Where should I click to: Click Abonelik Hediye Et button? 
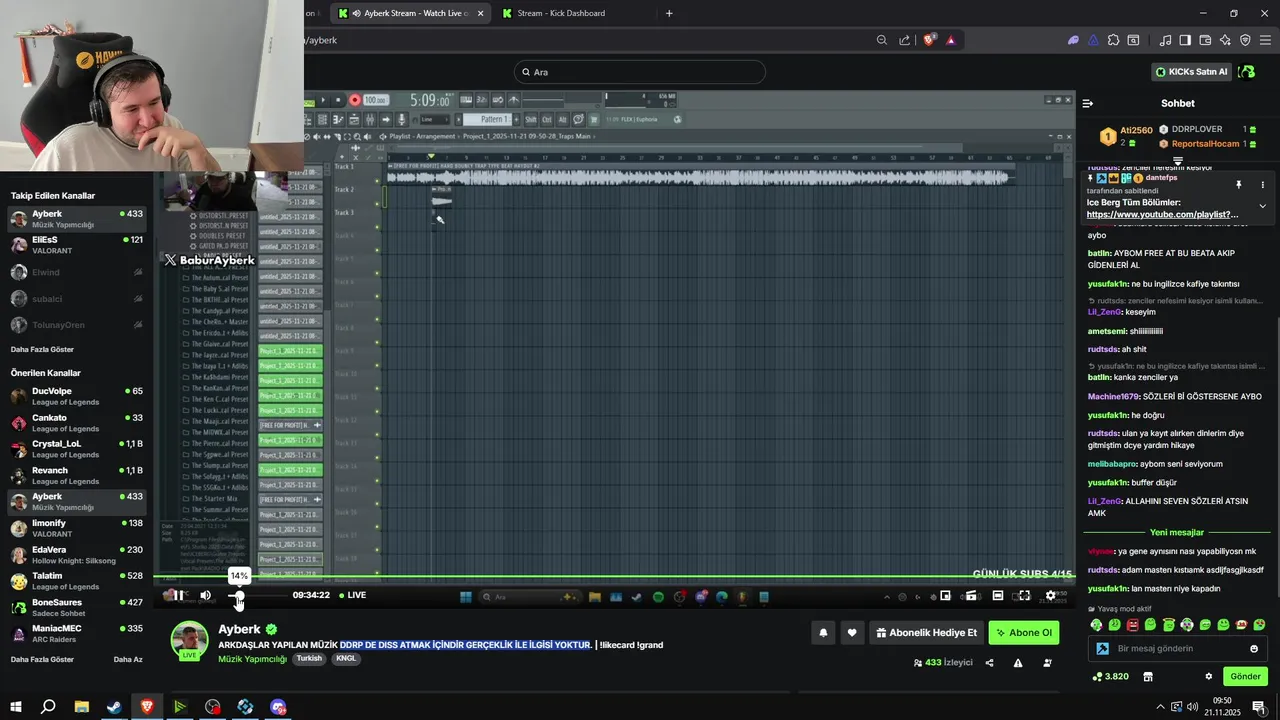point(926,633)
